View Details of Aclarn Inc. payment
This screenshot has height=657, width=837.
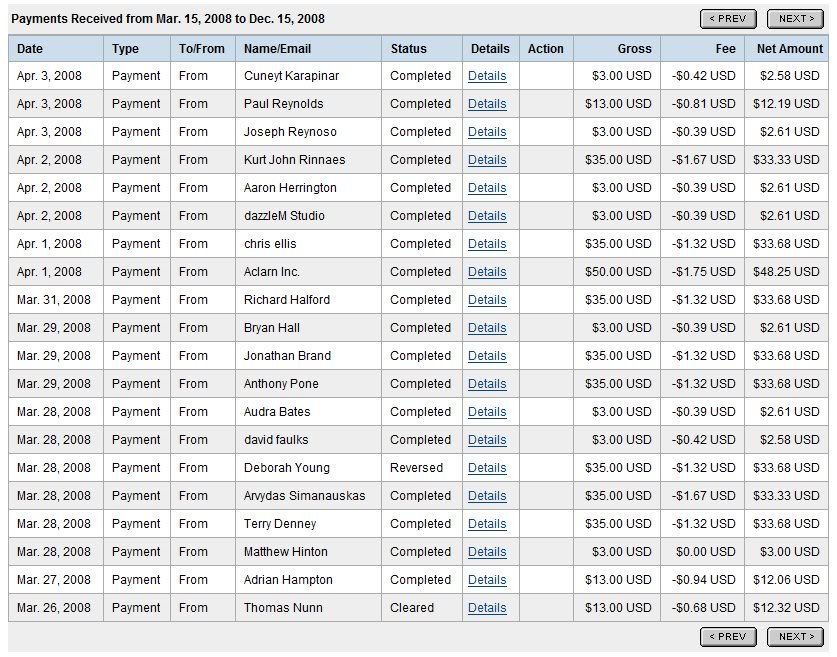click(x=487, y=272)
